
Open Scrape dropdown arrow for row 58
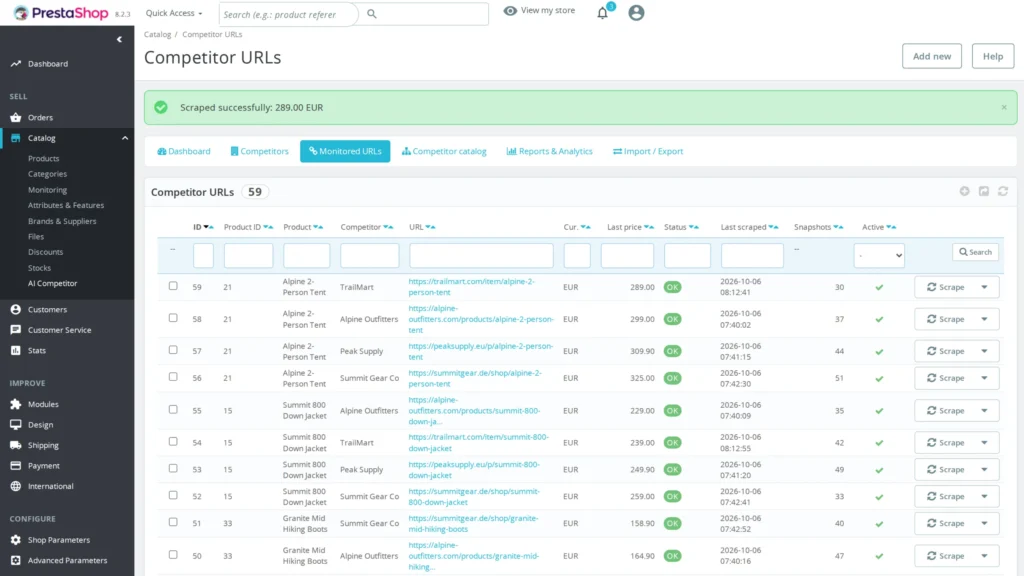click(984, 319)
